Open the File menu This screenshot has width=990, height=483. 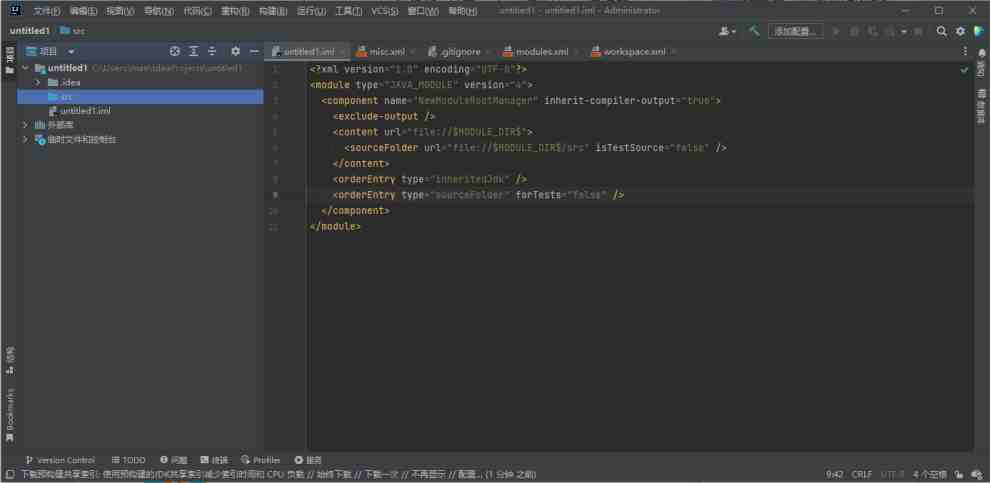pyautogui.click(x=47, y=11)
